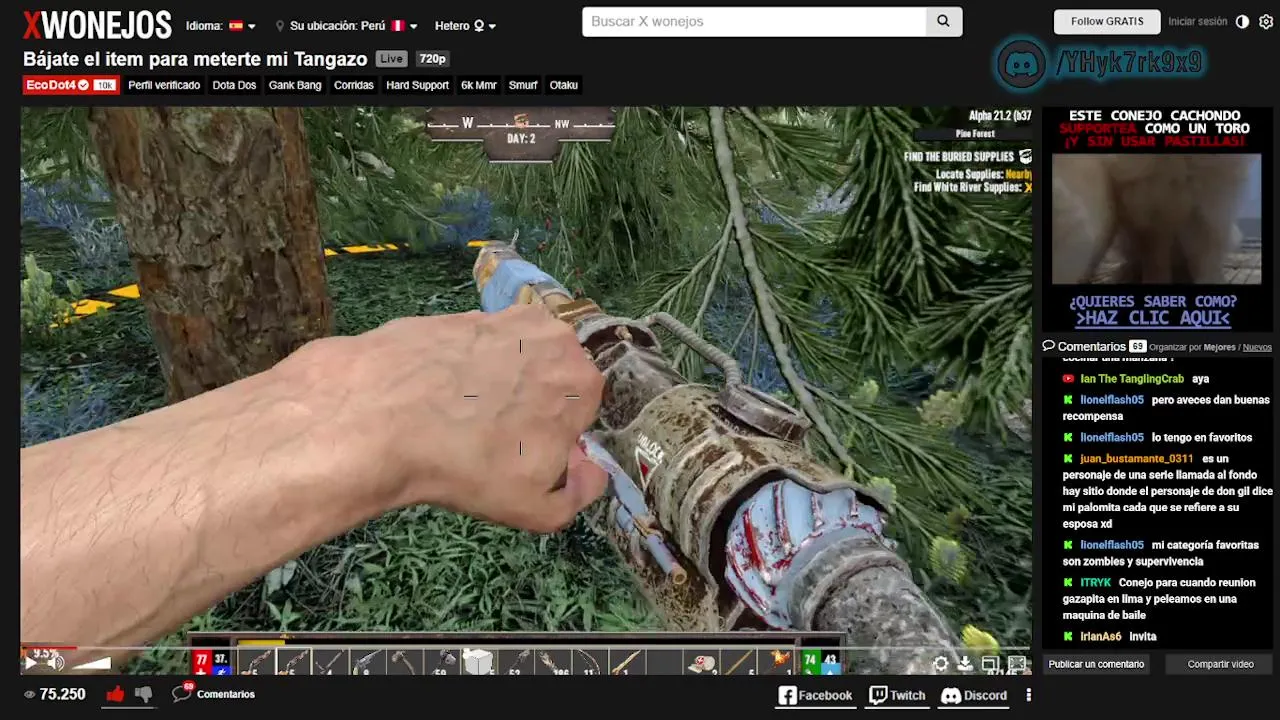Select the Dota Dos tag
Image resolution: width=1280 pixels, height=720 pixels.
[x=234, y=85]
